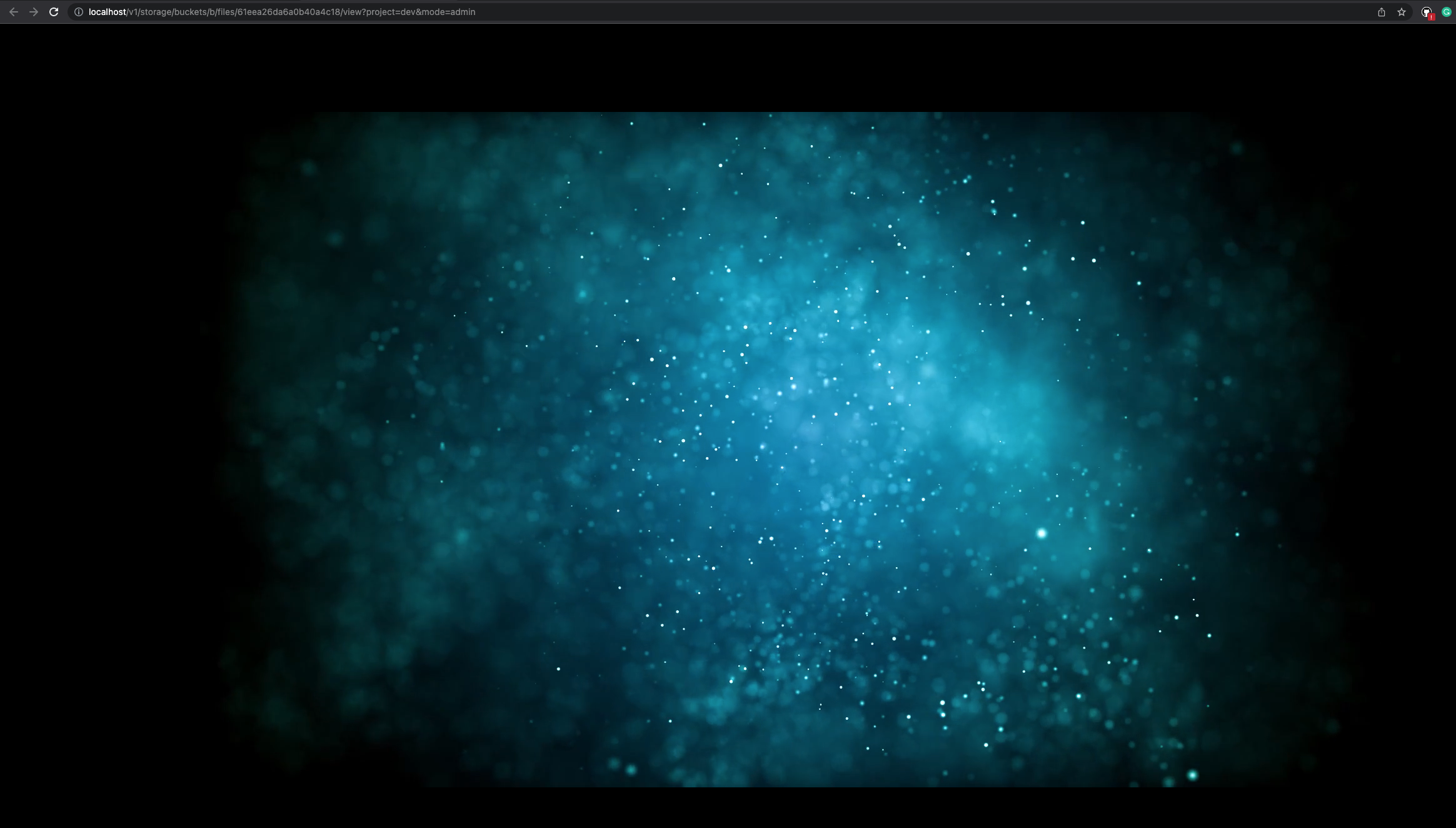Click the black strip below the image
Viewport: 1456px width, 828px height.
pos(728,808)
